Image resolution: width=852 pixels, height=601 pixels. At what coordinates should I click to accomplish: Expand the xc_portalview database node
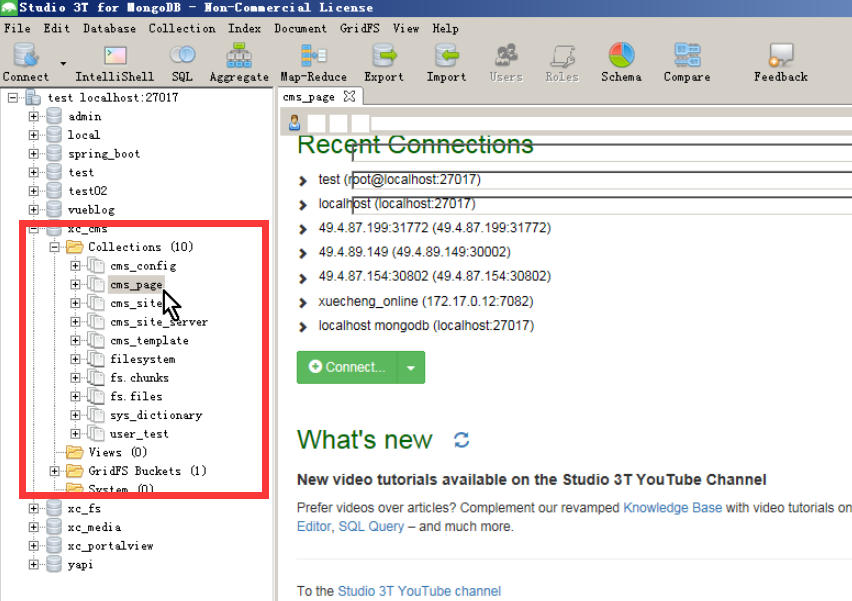[x=34, y=546]
